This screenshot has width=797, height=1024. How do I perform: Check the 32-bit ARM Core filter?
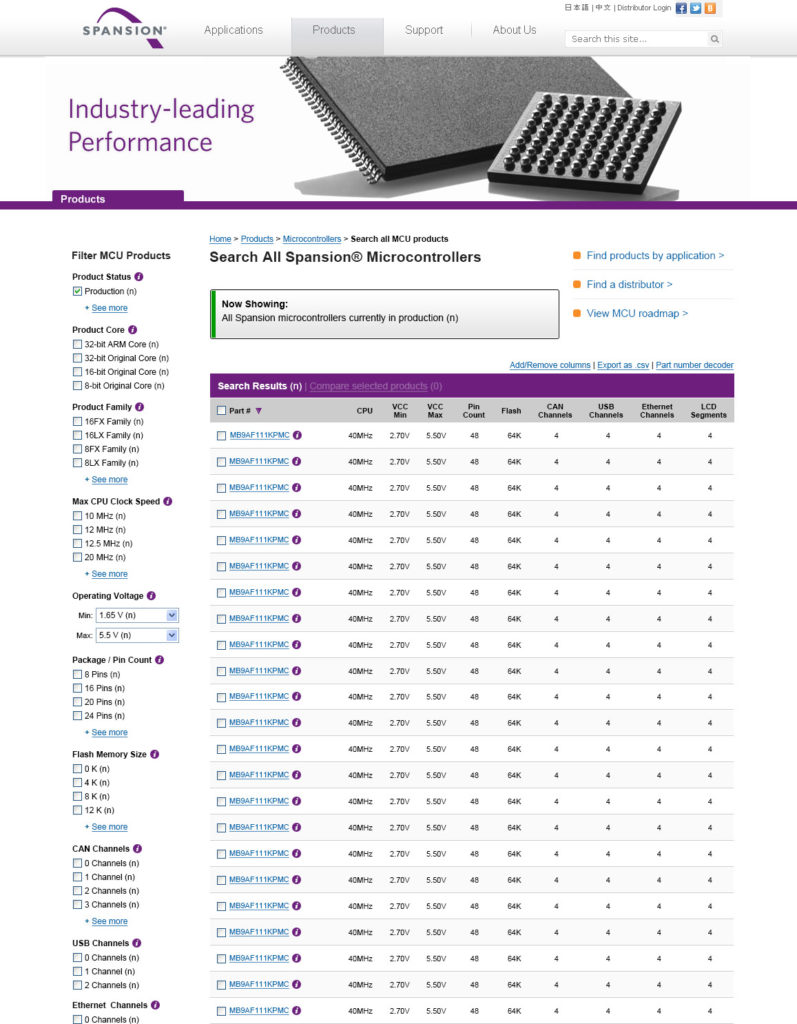[x=77, y=344]
